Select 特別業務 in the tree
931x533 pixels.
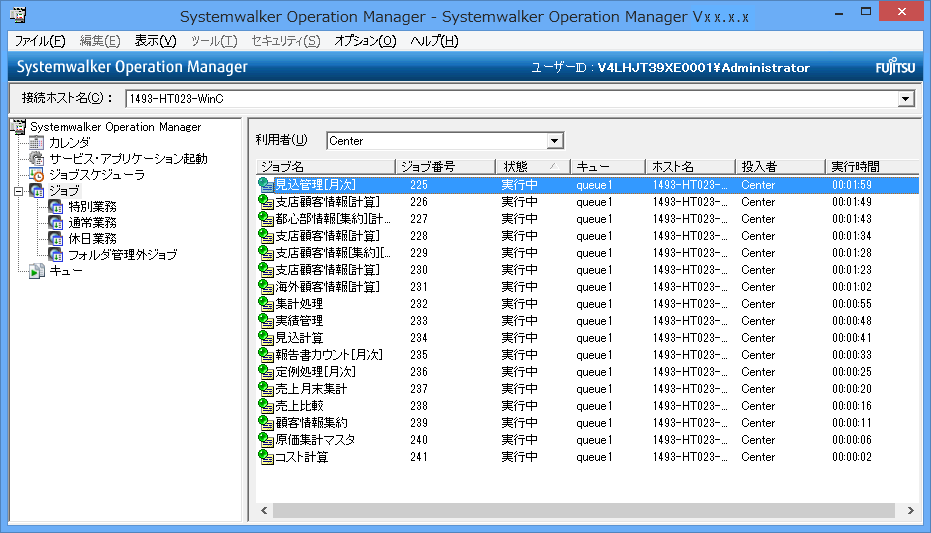pyautogui.click(x=92, y=207)
